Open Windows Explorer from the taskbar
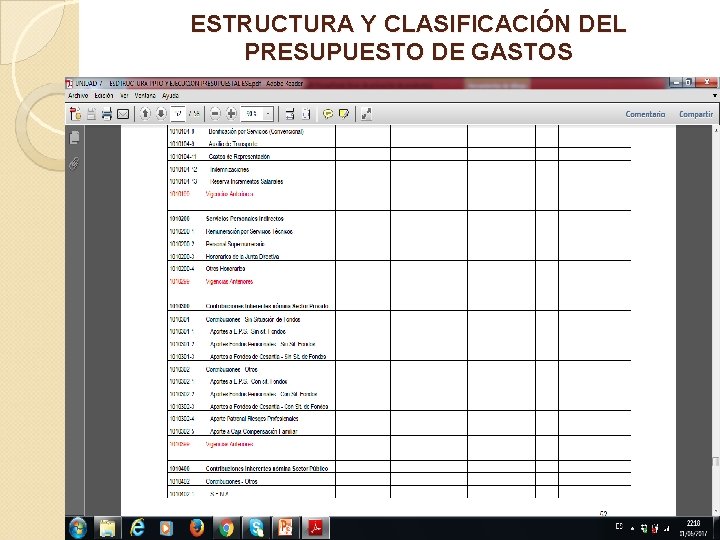The width and height of the screenshot is (720, 540). [x=107, y=528]
